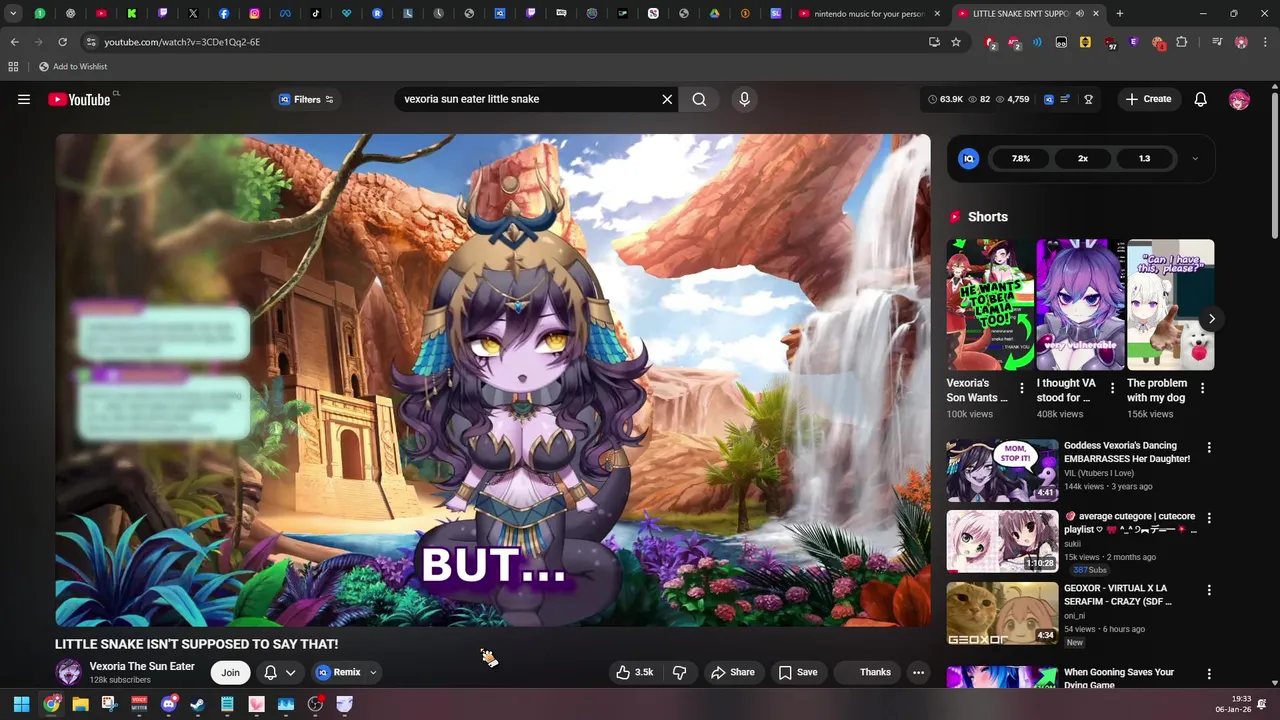Open the vidIQ Filters button

click(x=305, y=99)
